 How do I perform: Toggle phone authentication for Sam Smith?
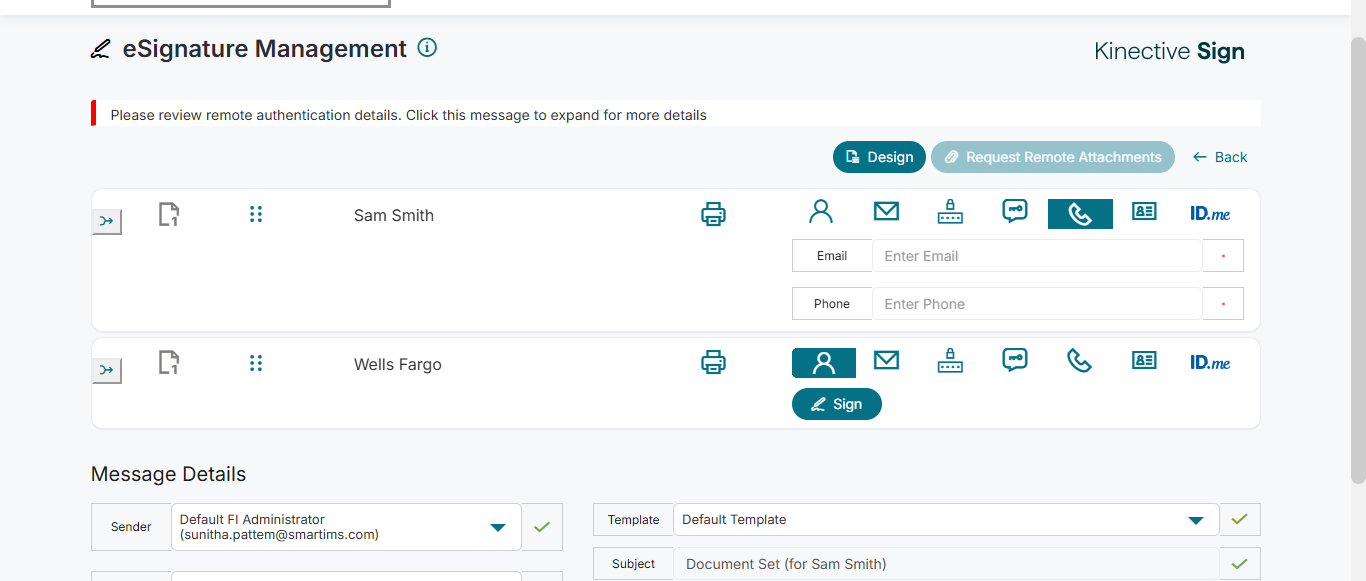pos(1080,214)
